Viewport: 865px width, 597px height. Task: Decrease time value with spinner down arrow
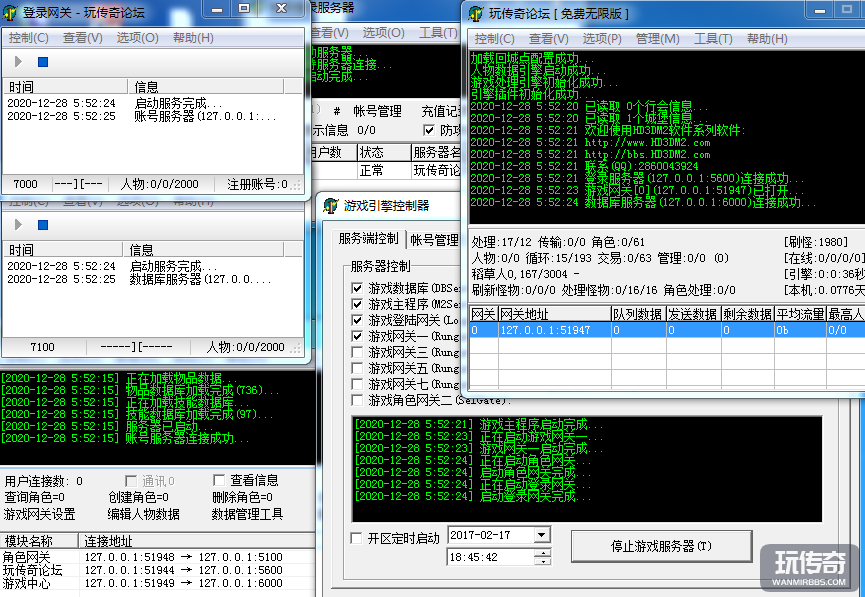[542, 561]
